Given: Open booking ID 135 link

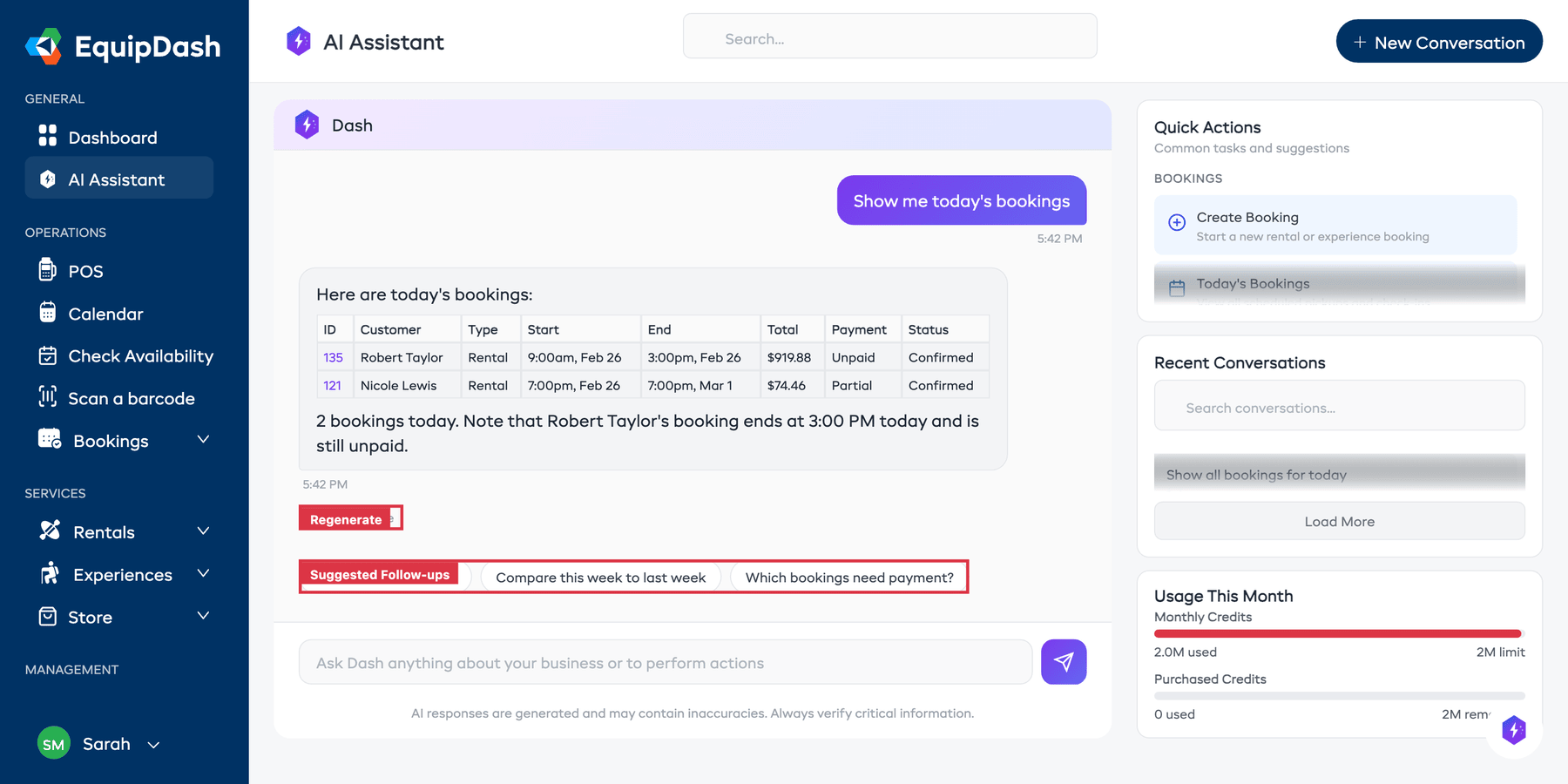Looking at the screenshot, I should pos(333,357).
